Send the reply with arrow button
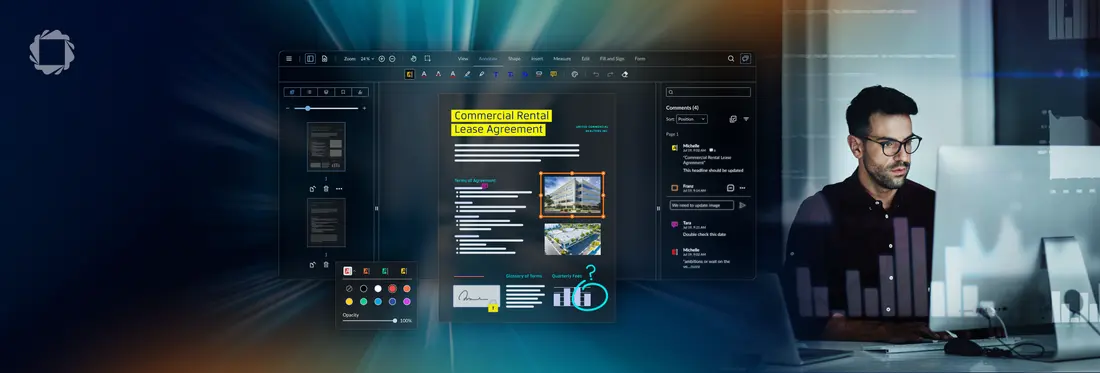 (x=742, y=205)
